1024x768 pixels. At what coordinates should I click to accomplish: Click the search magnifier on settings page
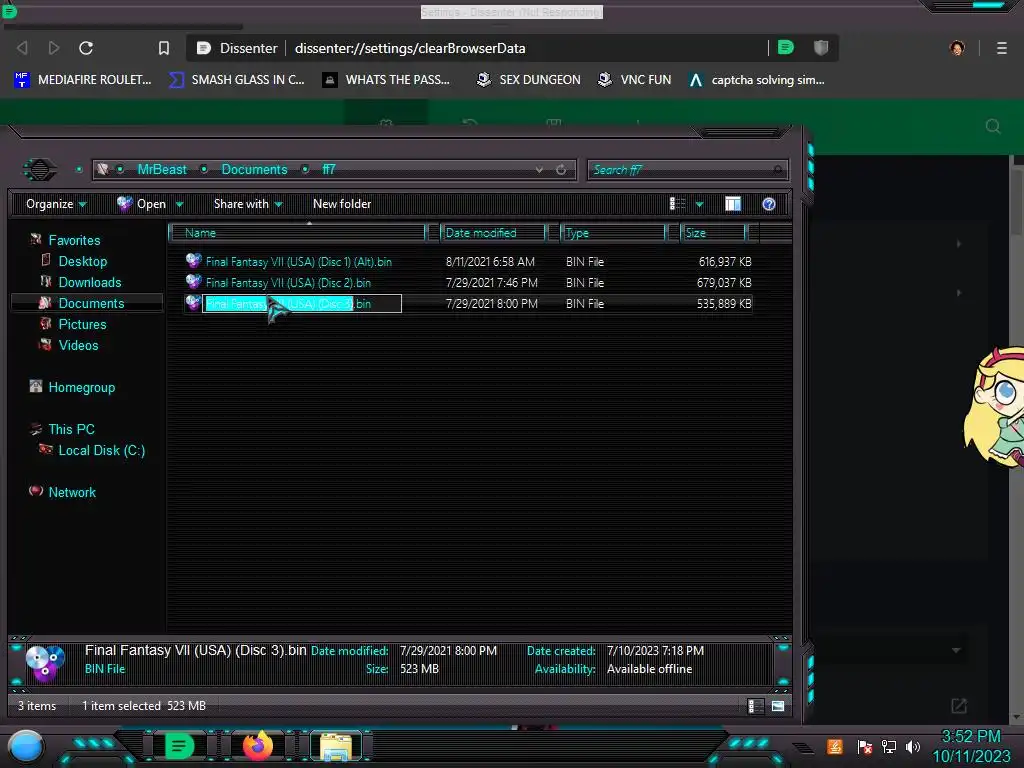pos(993,127)
